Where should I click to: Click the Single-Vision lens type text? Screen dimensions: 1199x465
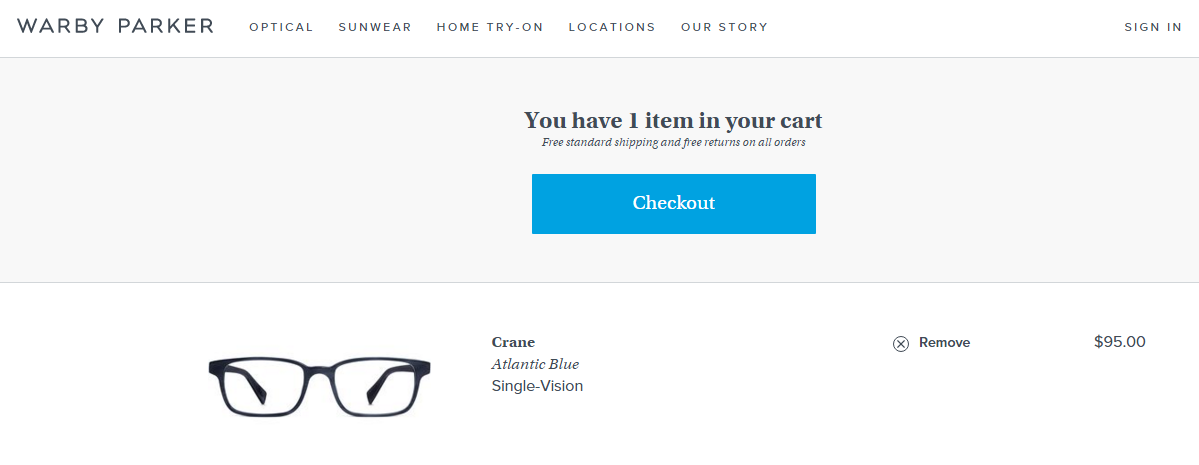(538, 386)
